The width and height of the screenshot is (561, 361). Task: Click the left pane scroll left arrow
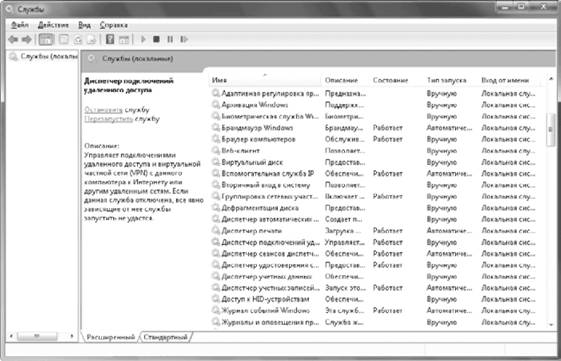coord(11,336)
